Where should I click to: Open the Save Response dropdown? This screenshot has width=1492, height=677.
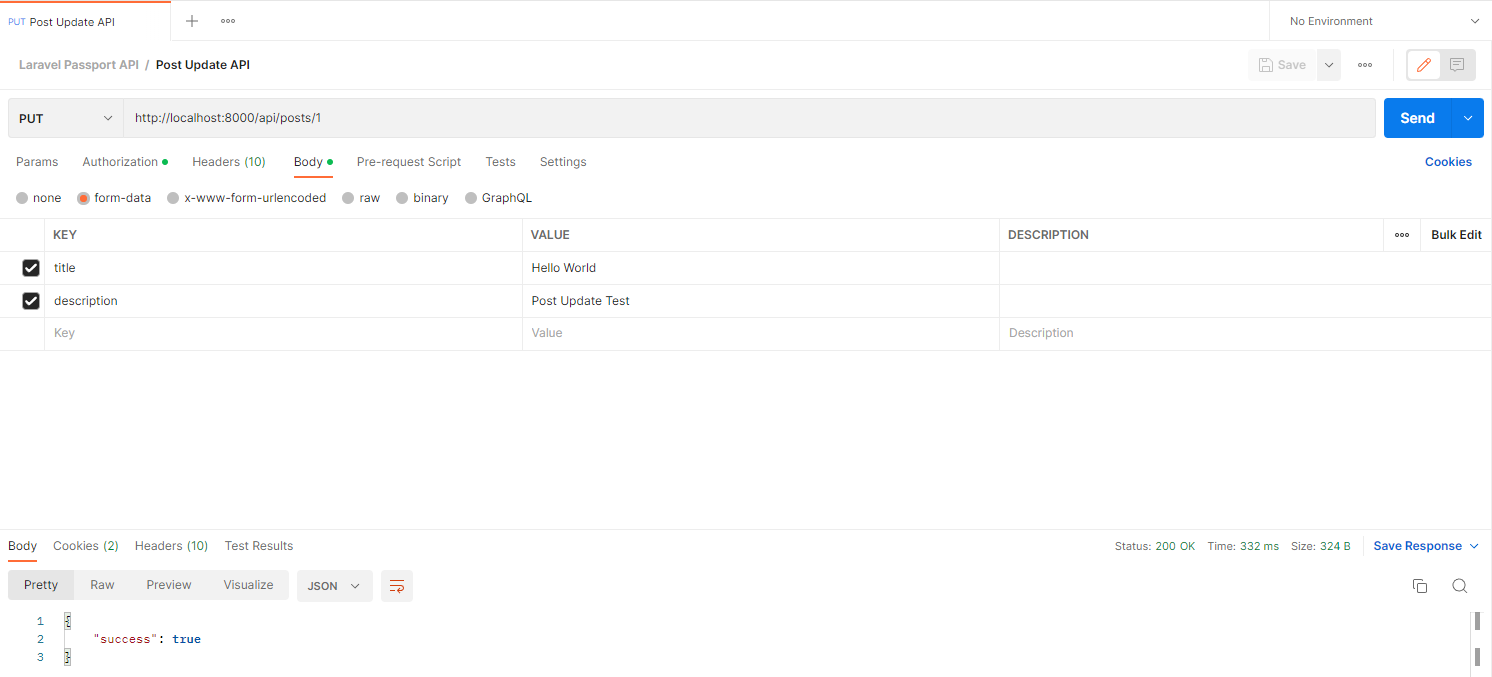(1424, 546)
